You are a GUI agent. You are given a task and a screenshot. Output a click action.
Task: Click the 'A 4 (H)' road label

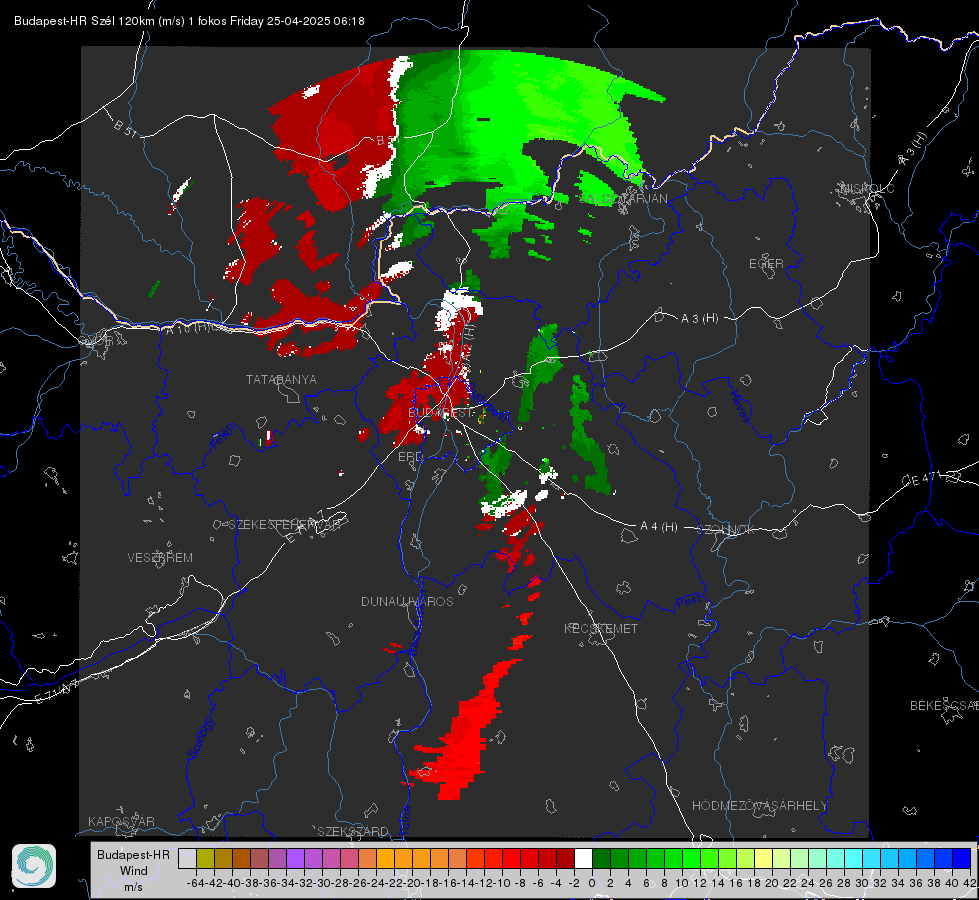659,527
